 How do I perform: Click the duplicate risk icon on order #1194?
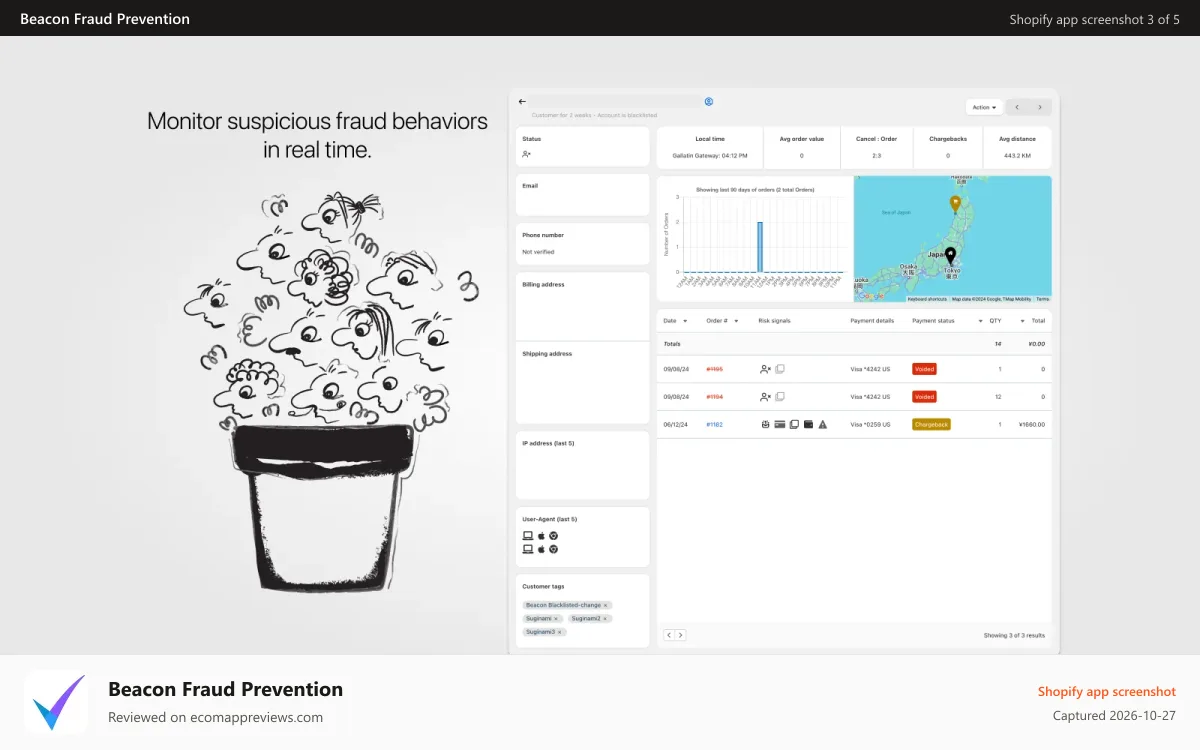coord(780,397)
